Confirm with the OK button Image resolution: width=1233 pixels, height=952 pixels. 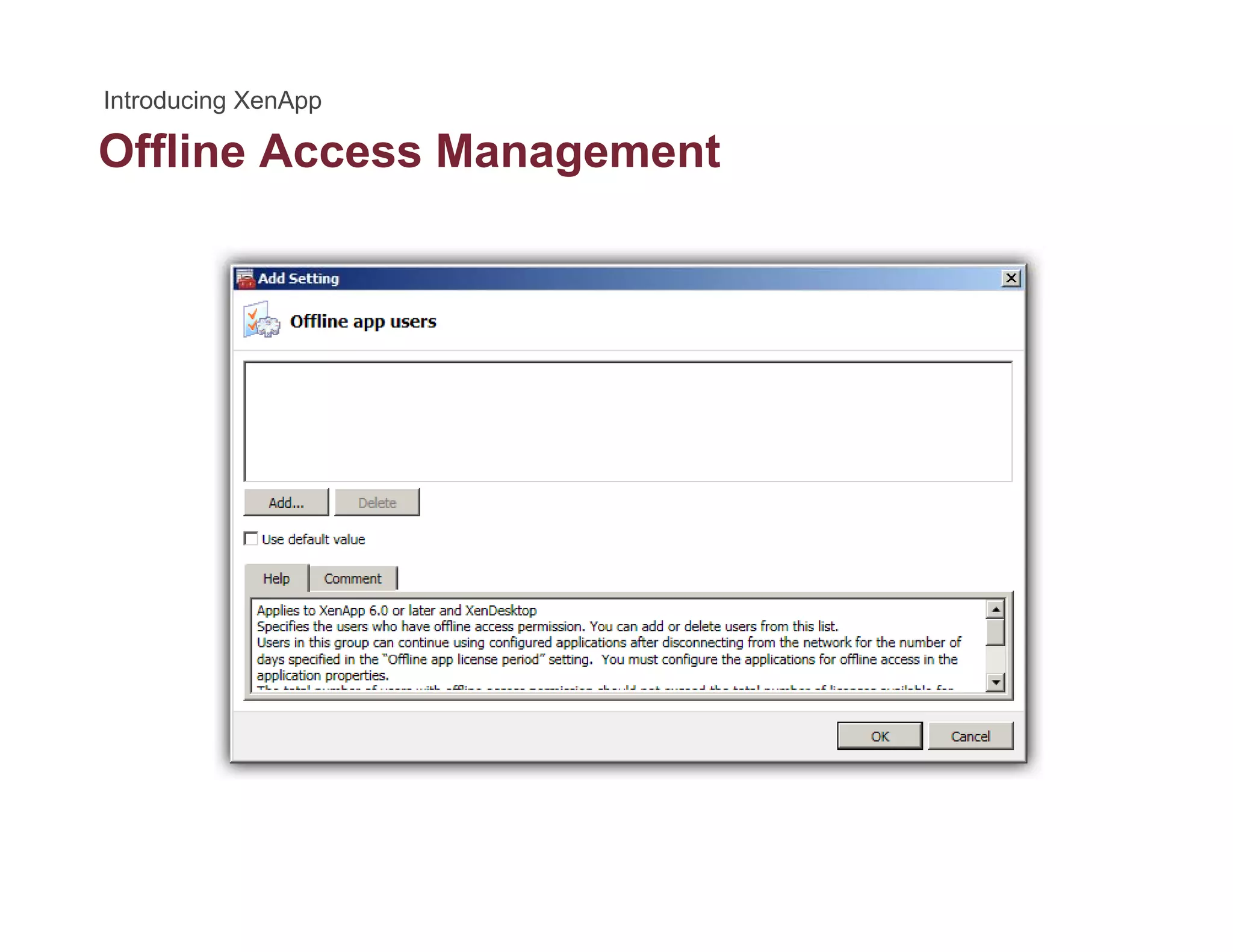(880, 736)
